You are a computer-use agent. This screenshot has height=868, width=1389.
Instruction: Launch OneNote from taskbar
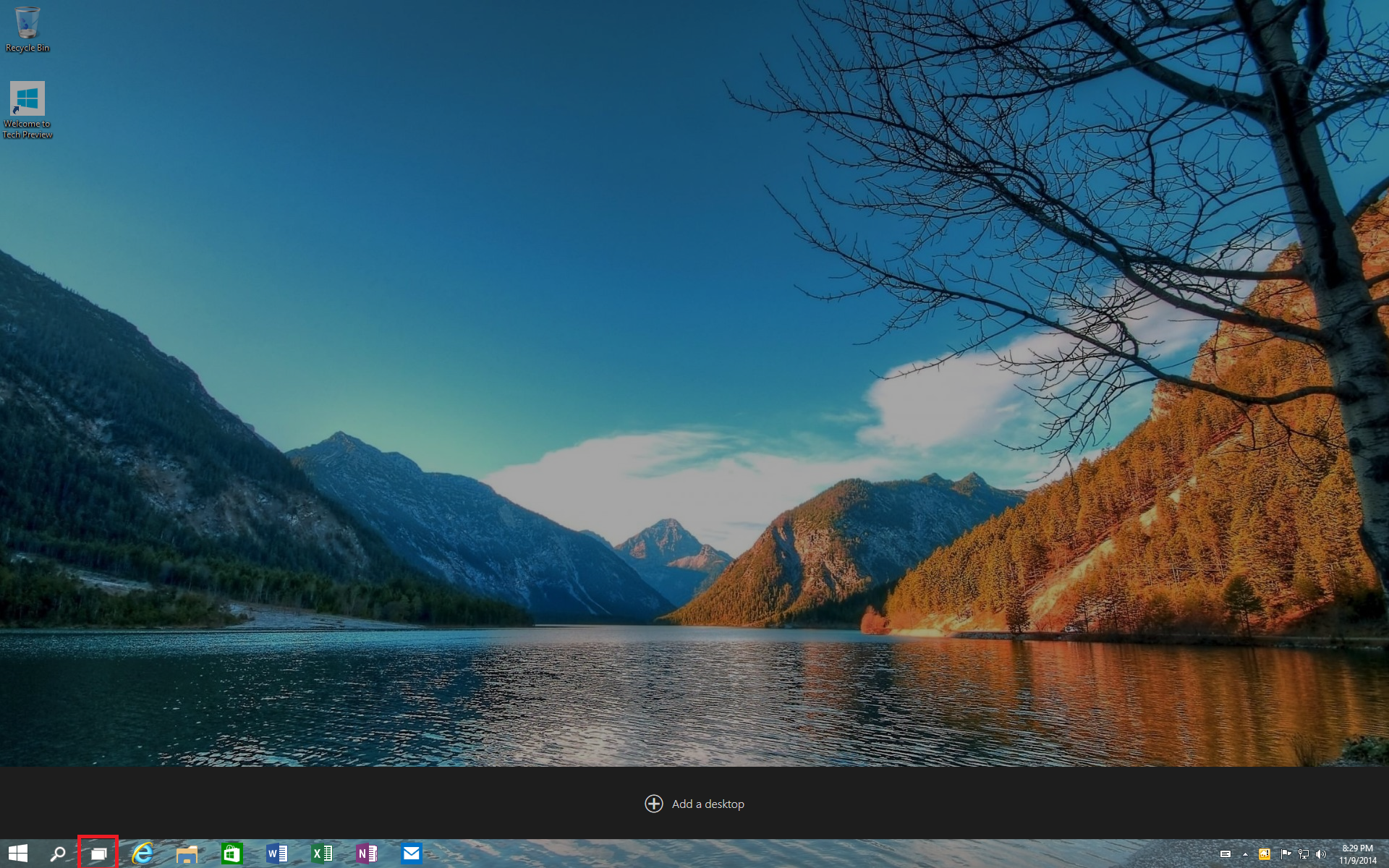pyautogui.click(x=367, y=854)
